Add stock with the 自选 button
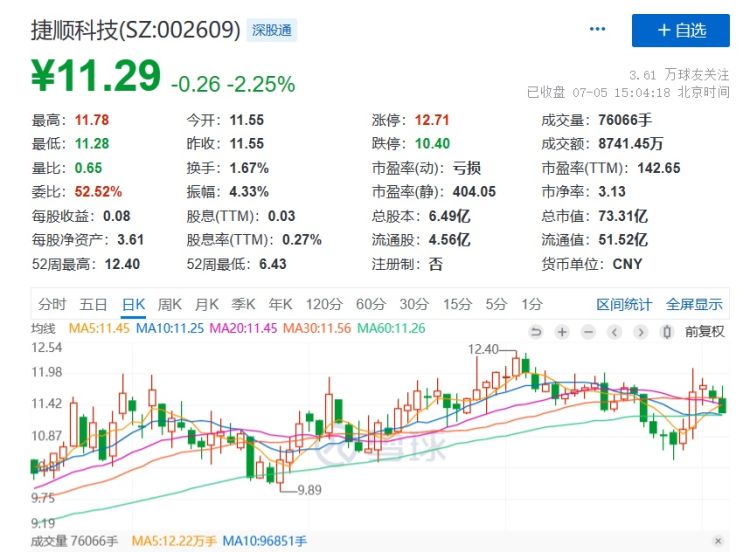Screen dimensions: 750x552 [x=681, y=31]
